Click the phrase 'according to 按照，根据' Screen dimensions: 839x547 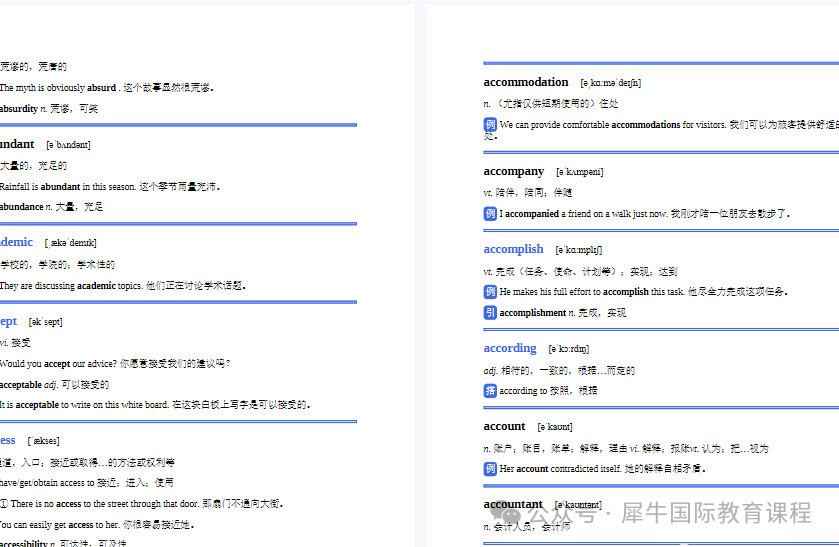[x=548, y=391]
